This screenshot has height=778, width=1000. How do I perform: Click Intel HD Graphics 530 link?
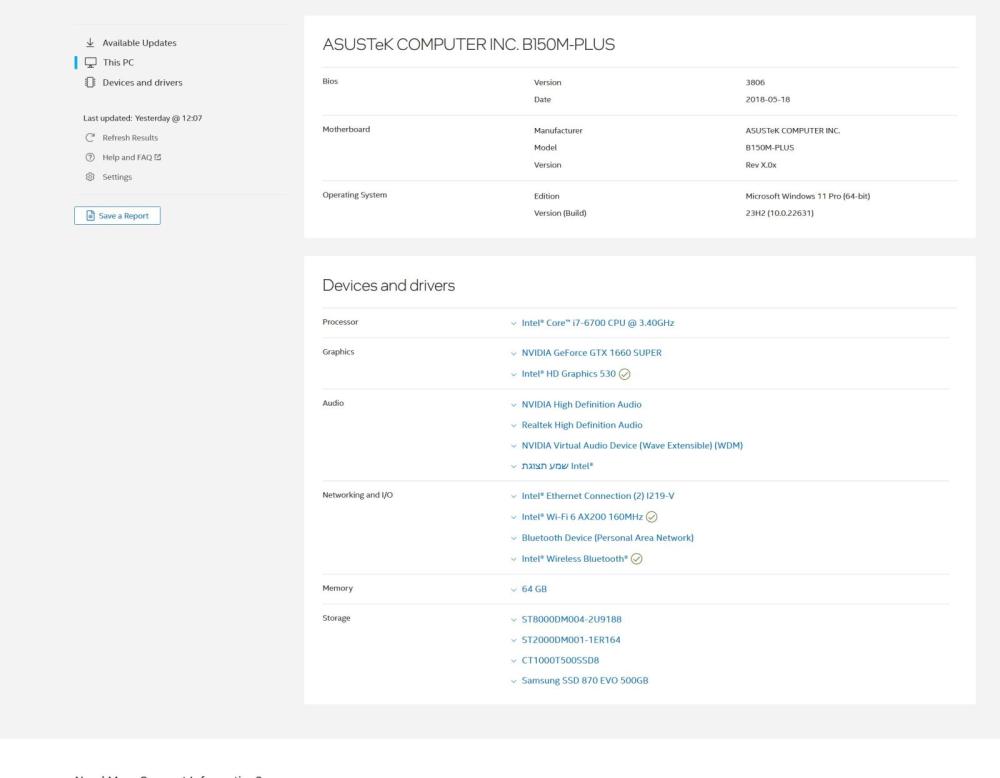568,374
